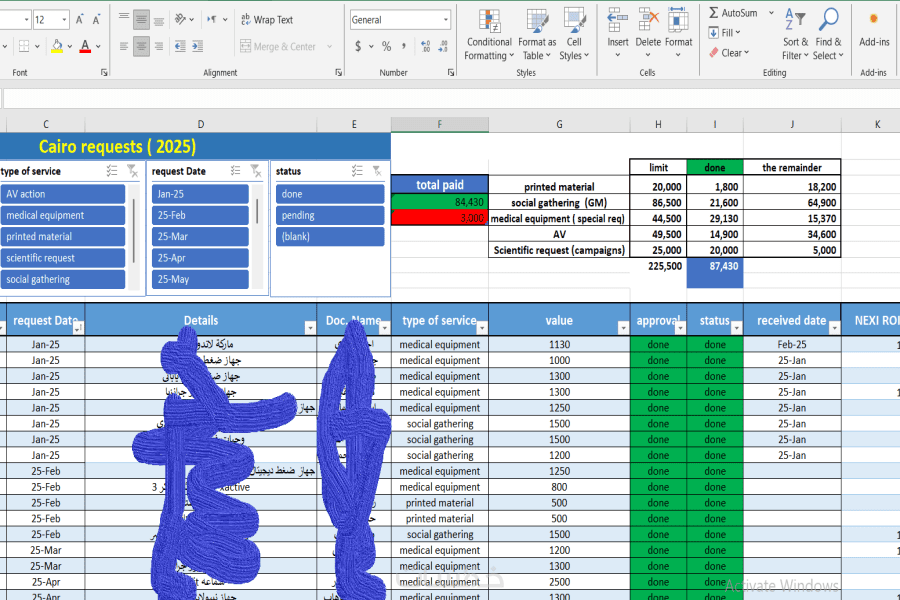Screen dimensions: 900x600
Task: Open received date column filter dropdown
Action: (x=835, y=328)
